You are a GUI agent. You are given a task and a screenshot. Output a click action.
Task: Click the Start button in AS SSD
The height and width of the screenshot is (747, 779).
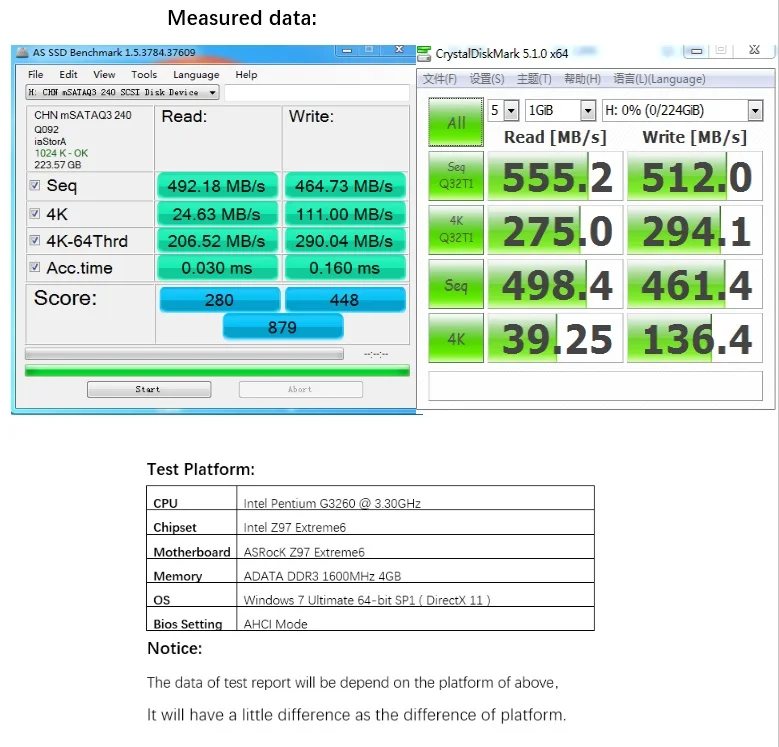(x=149, y=389)
